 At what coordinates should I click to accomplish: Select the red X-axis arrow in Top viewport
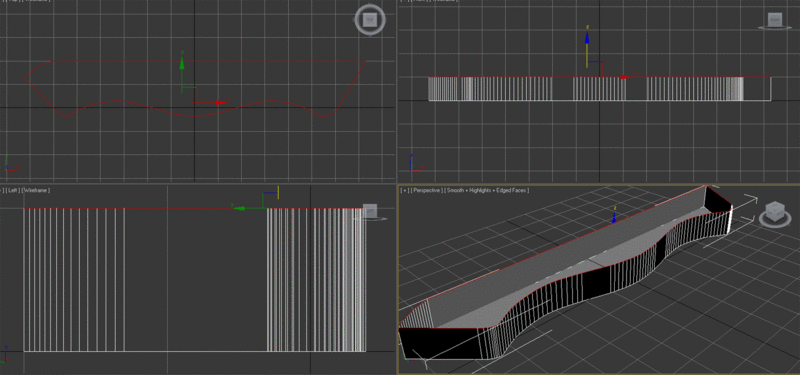220,103
